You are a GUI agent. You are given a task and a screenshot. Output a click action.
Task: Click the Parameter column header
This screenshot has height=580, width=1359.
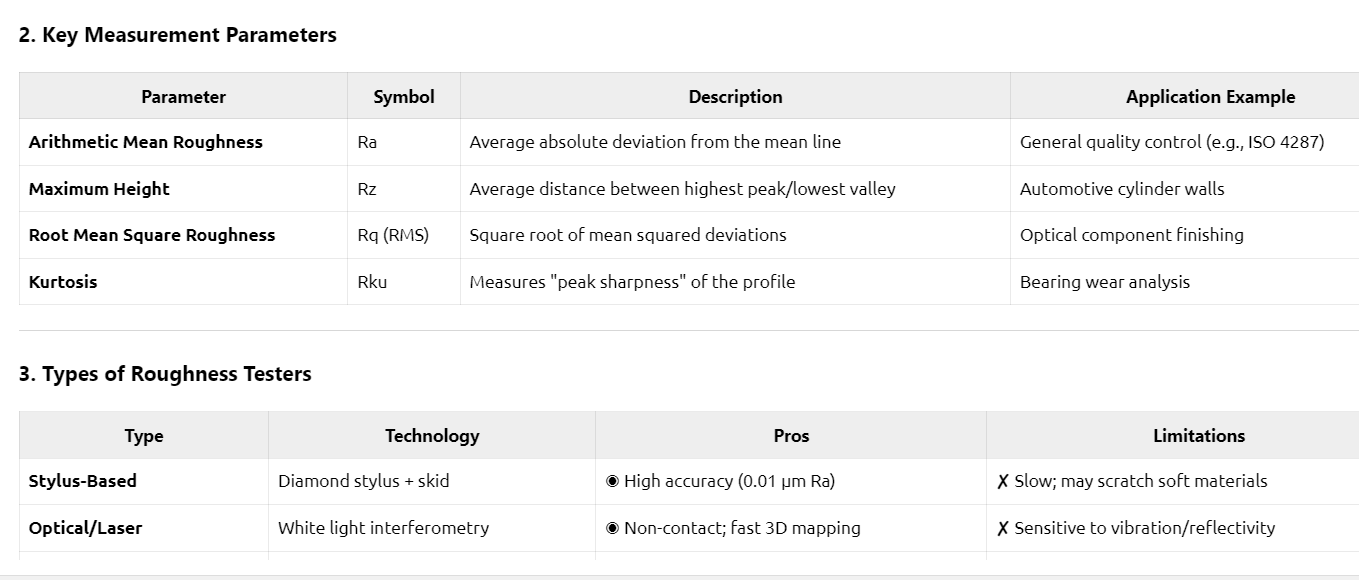point(183,97)
